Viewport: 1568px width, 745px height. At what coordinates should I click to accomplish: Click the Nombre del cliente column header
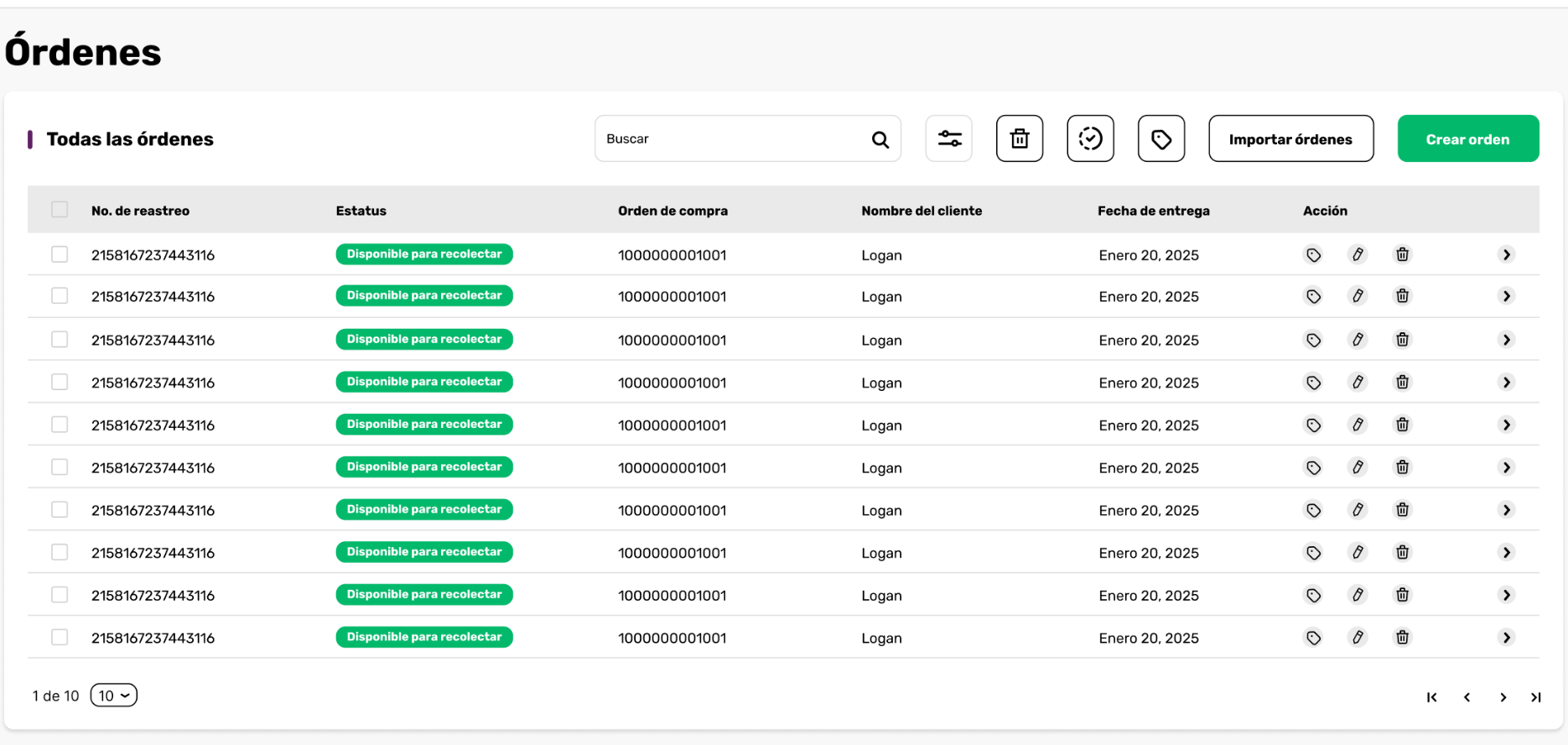coord(922,211)
